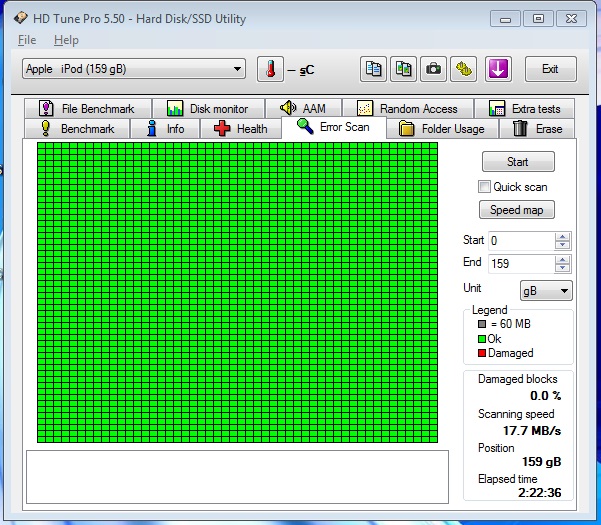
Task: Open the Help menu
Action: pyautogui.click(x=66, y=40)
